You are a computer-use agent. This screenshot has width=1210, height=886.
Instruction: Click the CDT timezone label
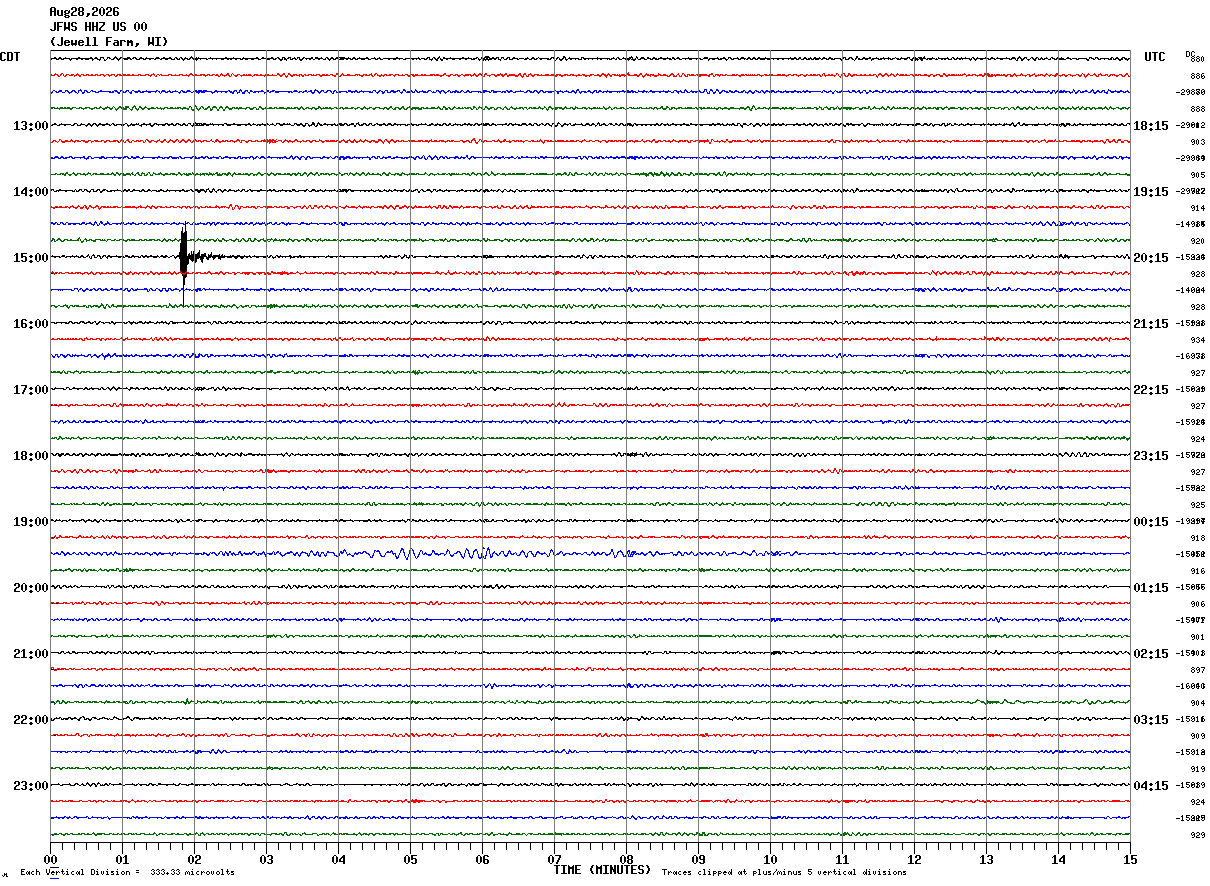10,57
